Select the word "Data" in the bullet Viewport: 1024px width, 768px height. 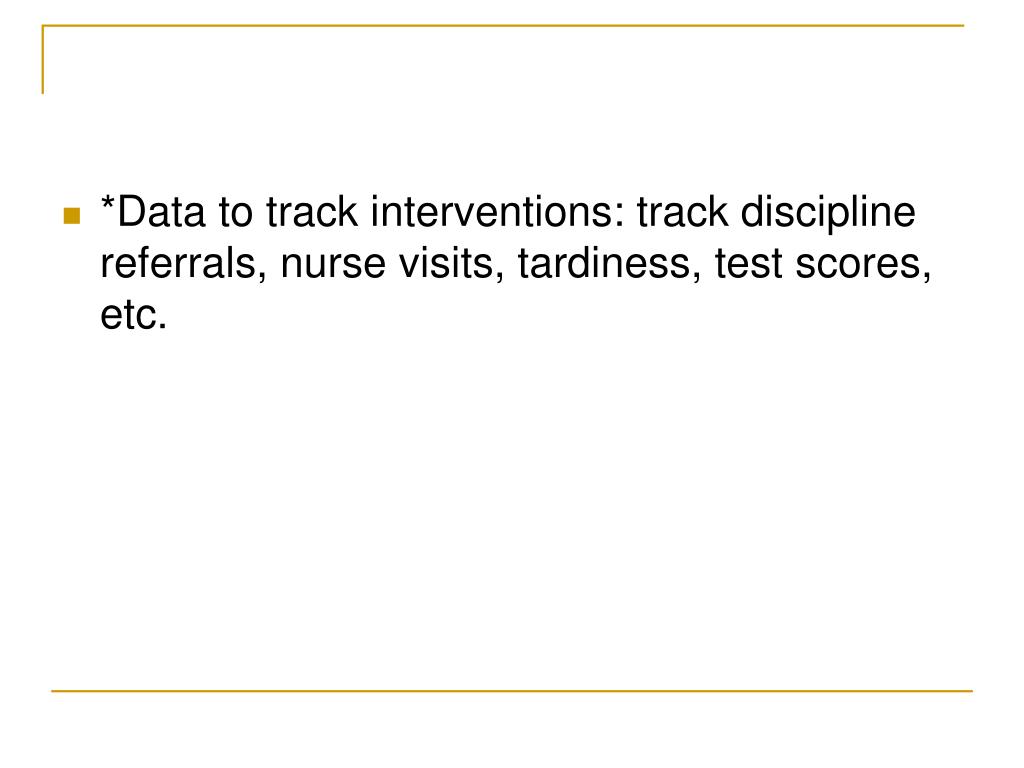pos(161,212)
